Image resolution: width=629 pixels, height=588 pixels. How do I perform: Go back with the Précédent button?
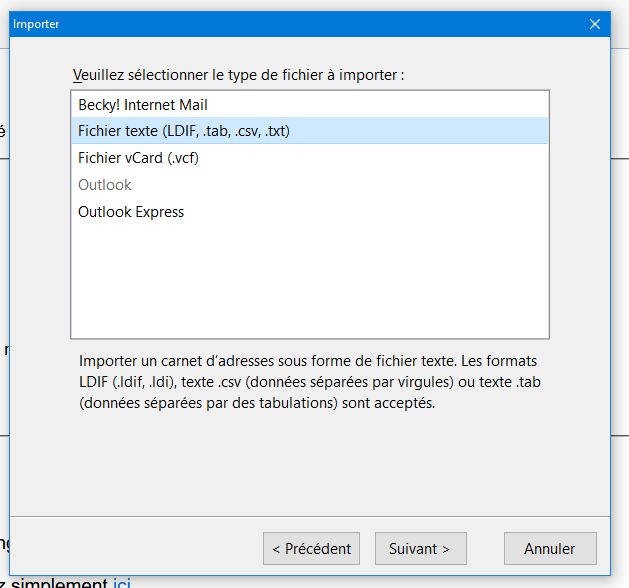pos(312,548)
